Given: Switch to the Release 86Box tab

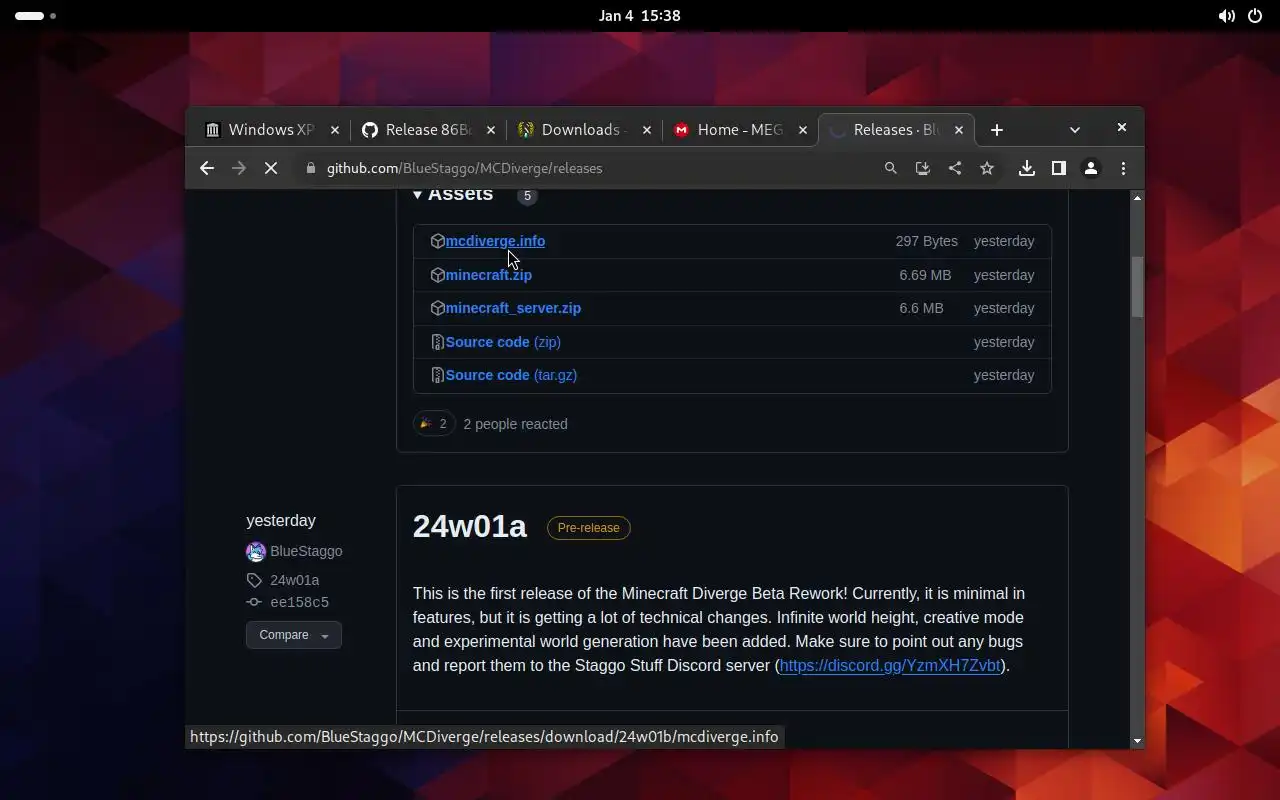Looking at the screenshot, I should (x=426, y=130).
